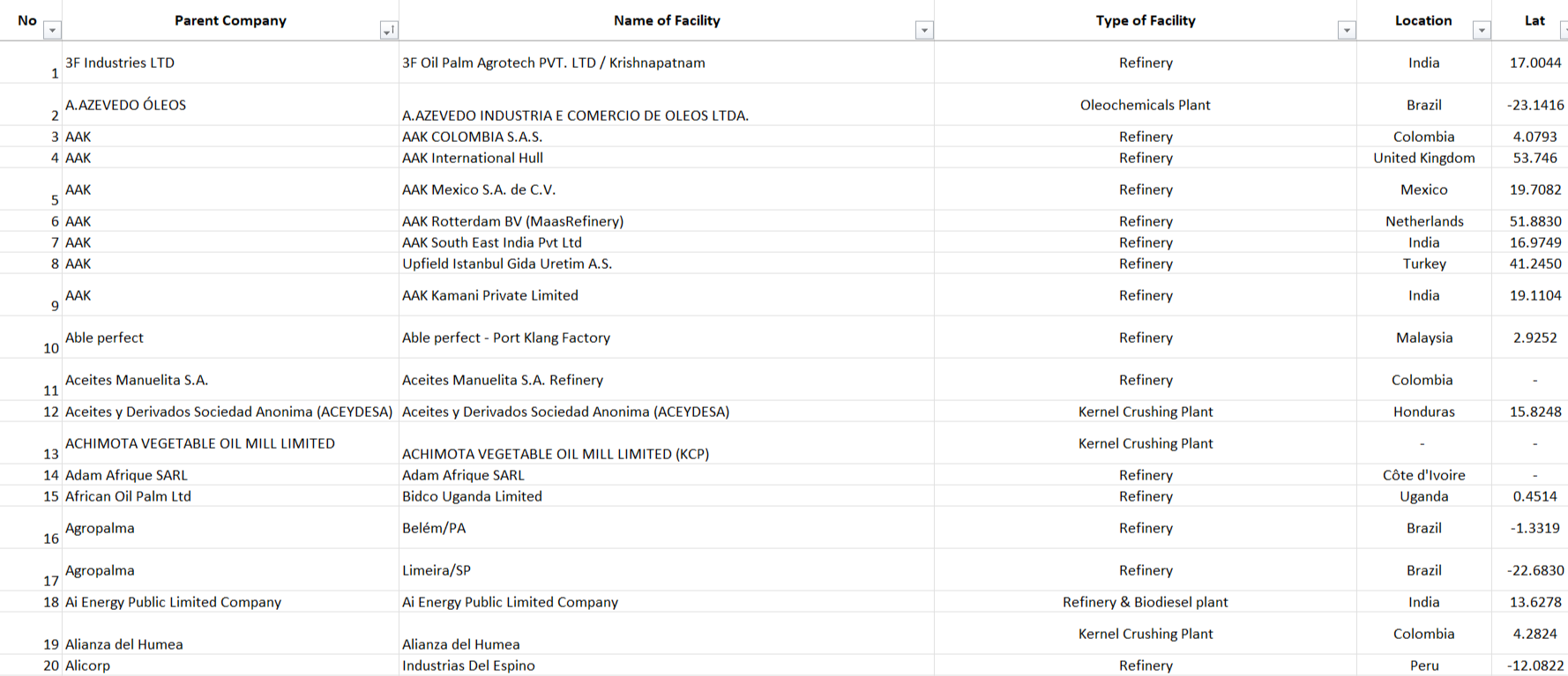Select the Industrias Del Espino cell
This screenshot has width=1568, height=676.
[667, 665]
